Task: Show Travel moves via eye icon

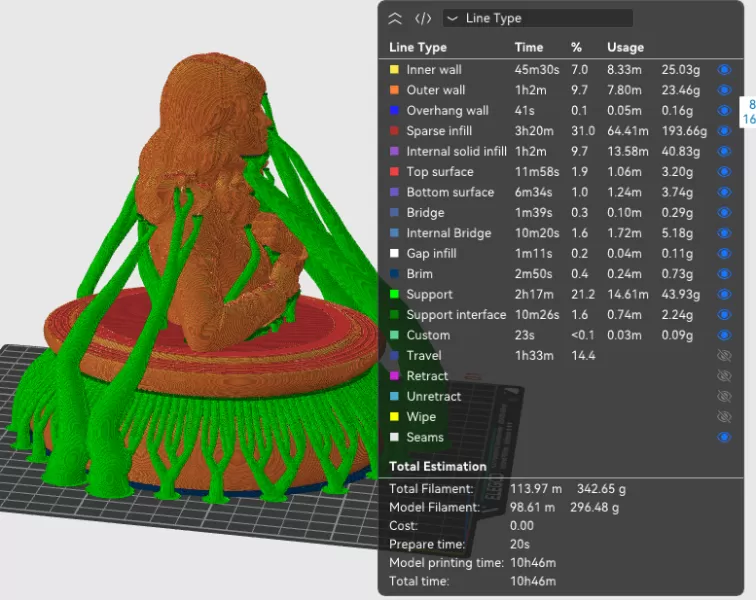Action: click(725, 355)
